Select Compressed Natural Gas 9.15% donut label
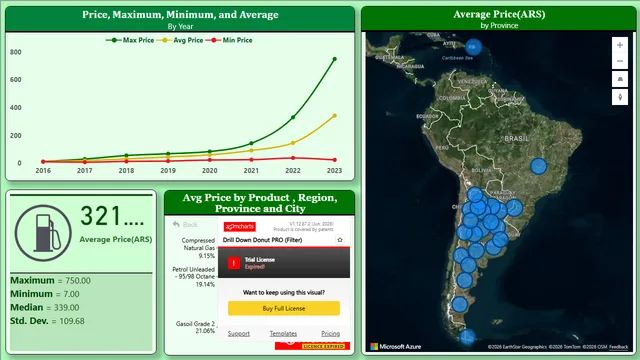This screenshot has height=360, width=640. pos(198,248)
